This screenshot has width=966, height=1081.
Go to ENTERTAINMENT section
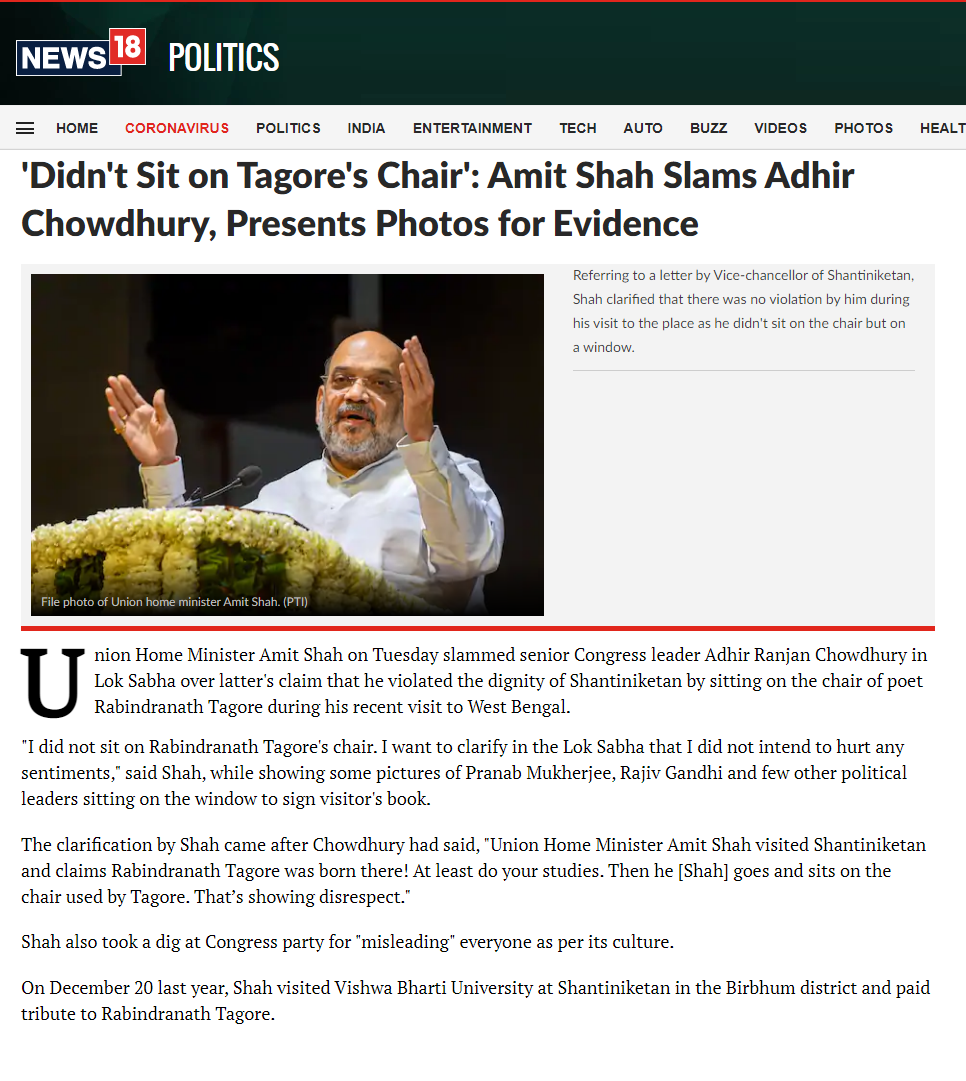472,128
